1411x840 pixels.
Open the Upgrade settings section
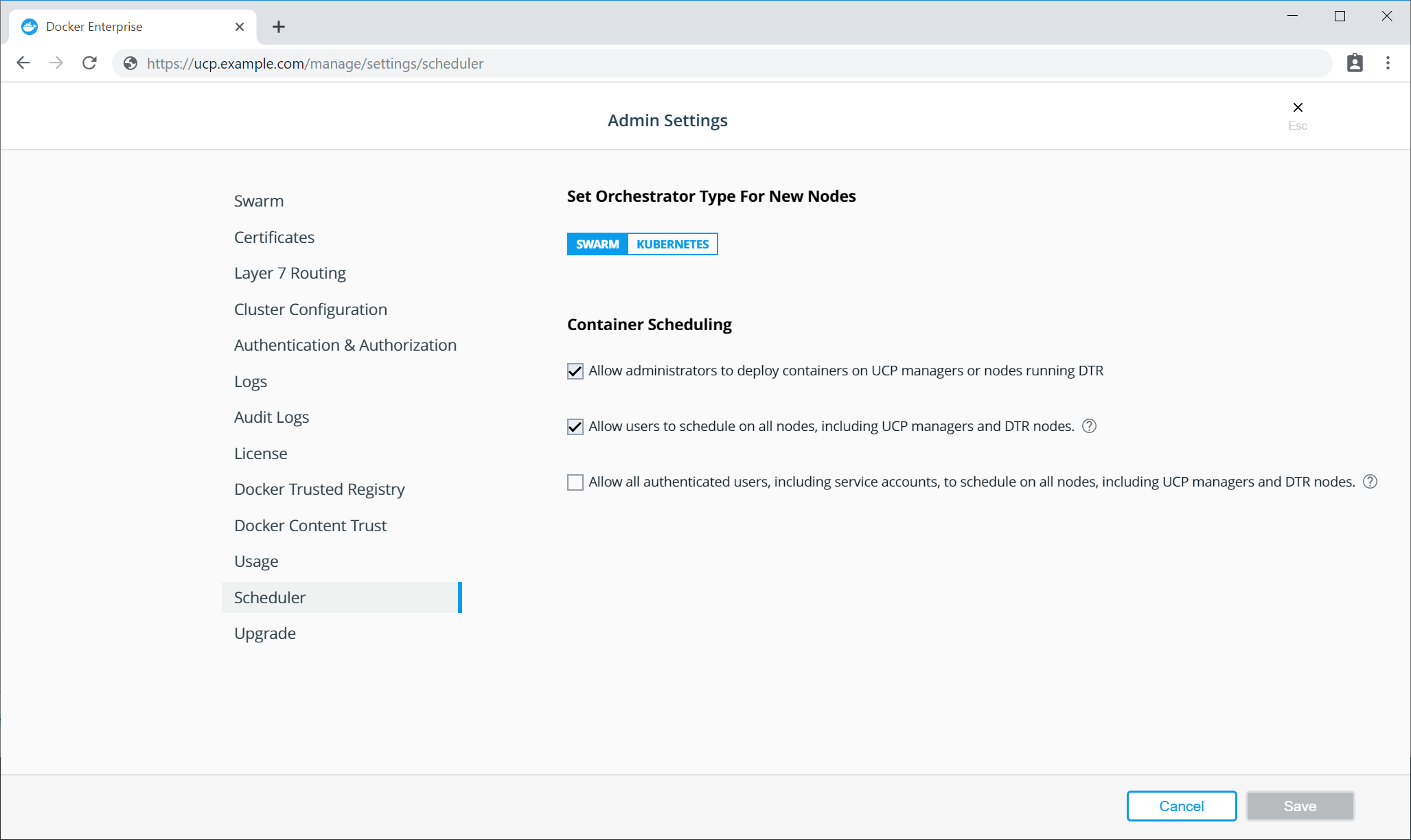[264, 633]
